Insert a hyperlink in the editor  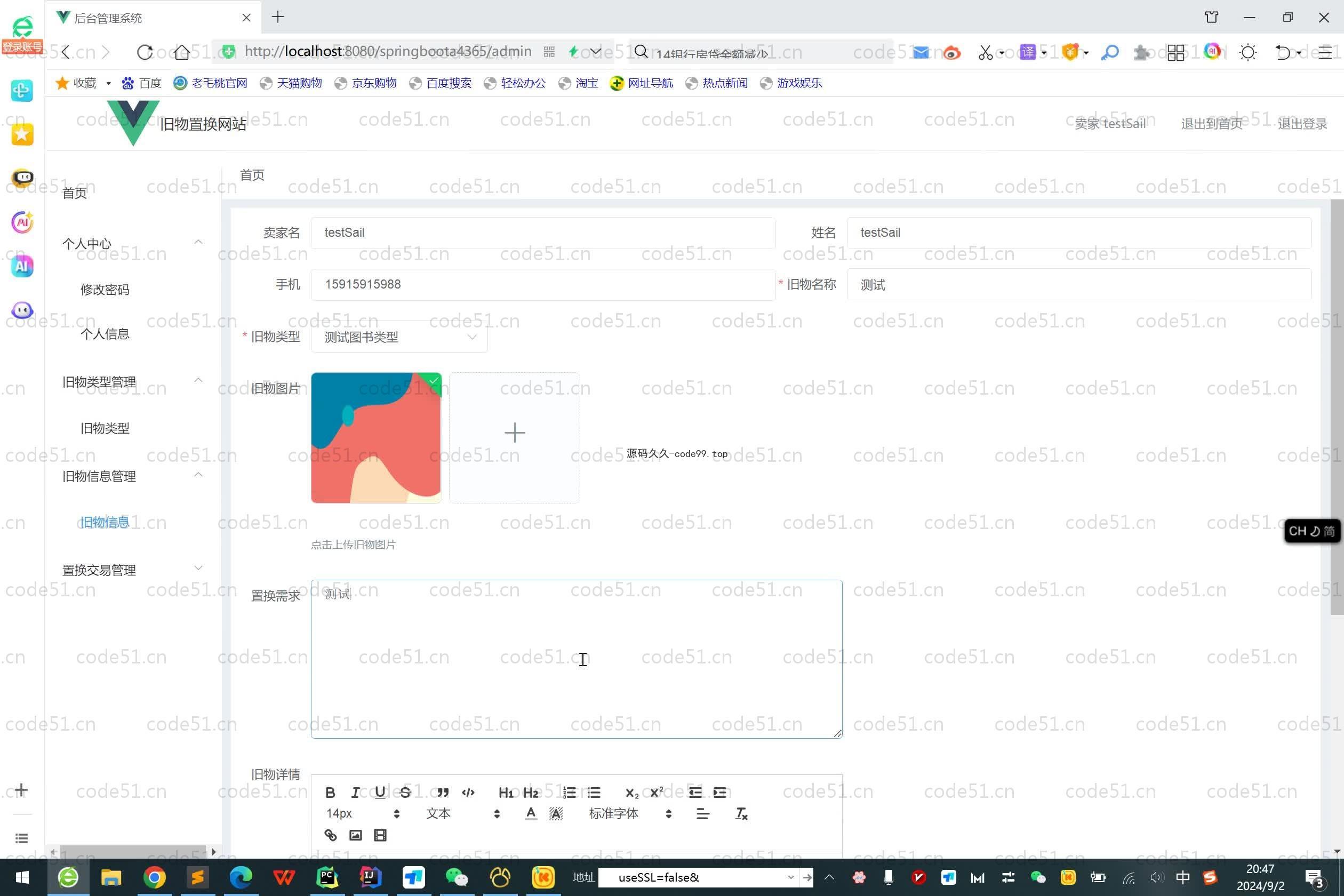(330, 835)
